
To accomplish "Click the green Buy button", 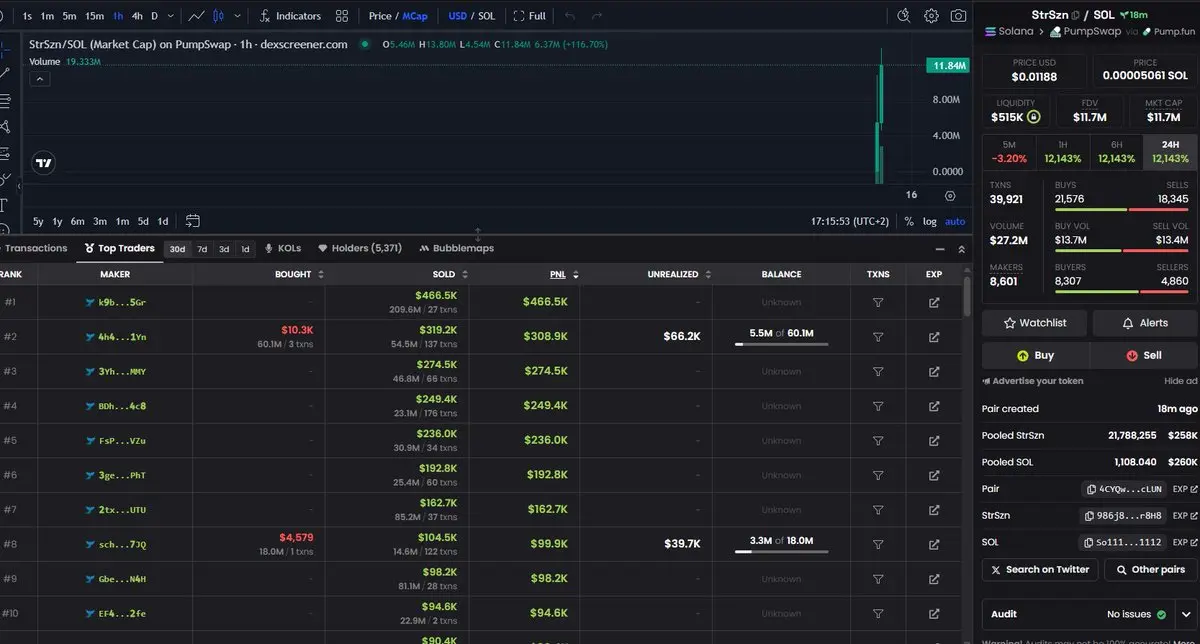I will (x=1035, y=355).
